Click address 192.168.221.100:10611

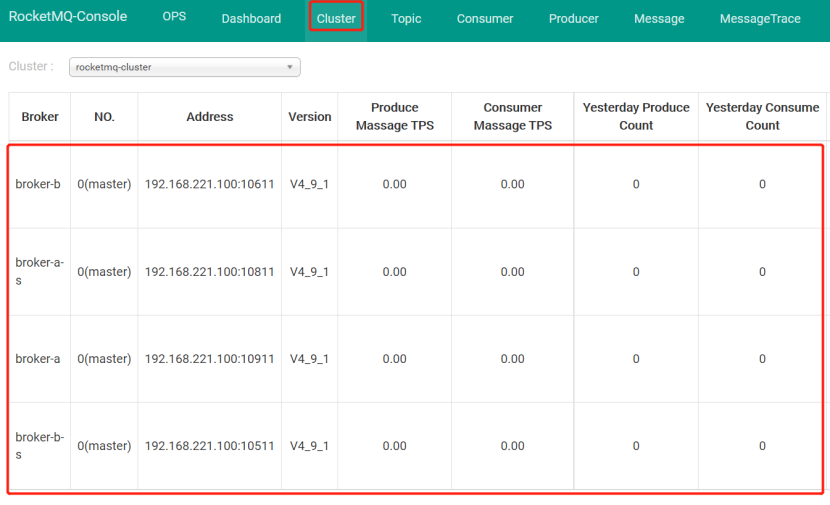tap(210, 184)
